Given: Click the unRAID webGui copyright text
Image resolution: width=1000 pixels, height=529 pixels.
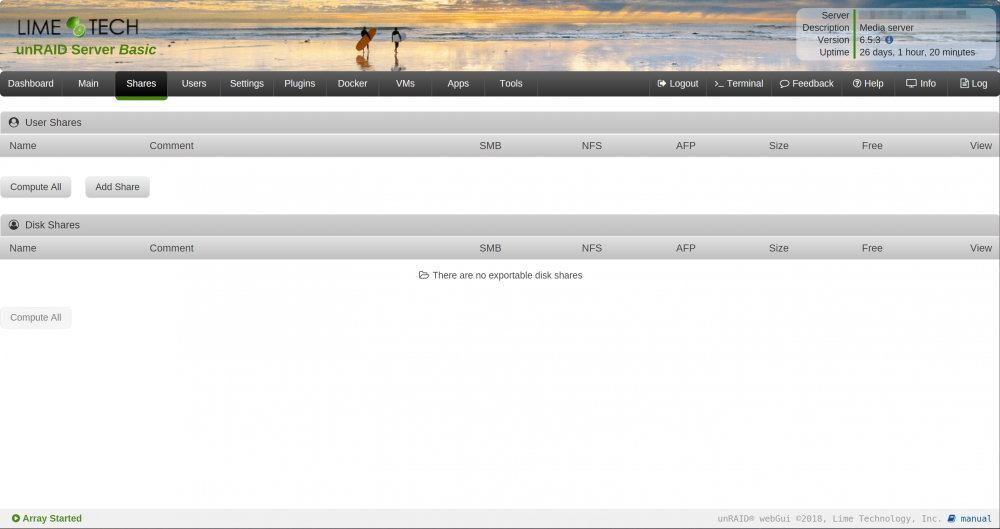Looking at the screenshot, I should pos(829,519).
